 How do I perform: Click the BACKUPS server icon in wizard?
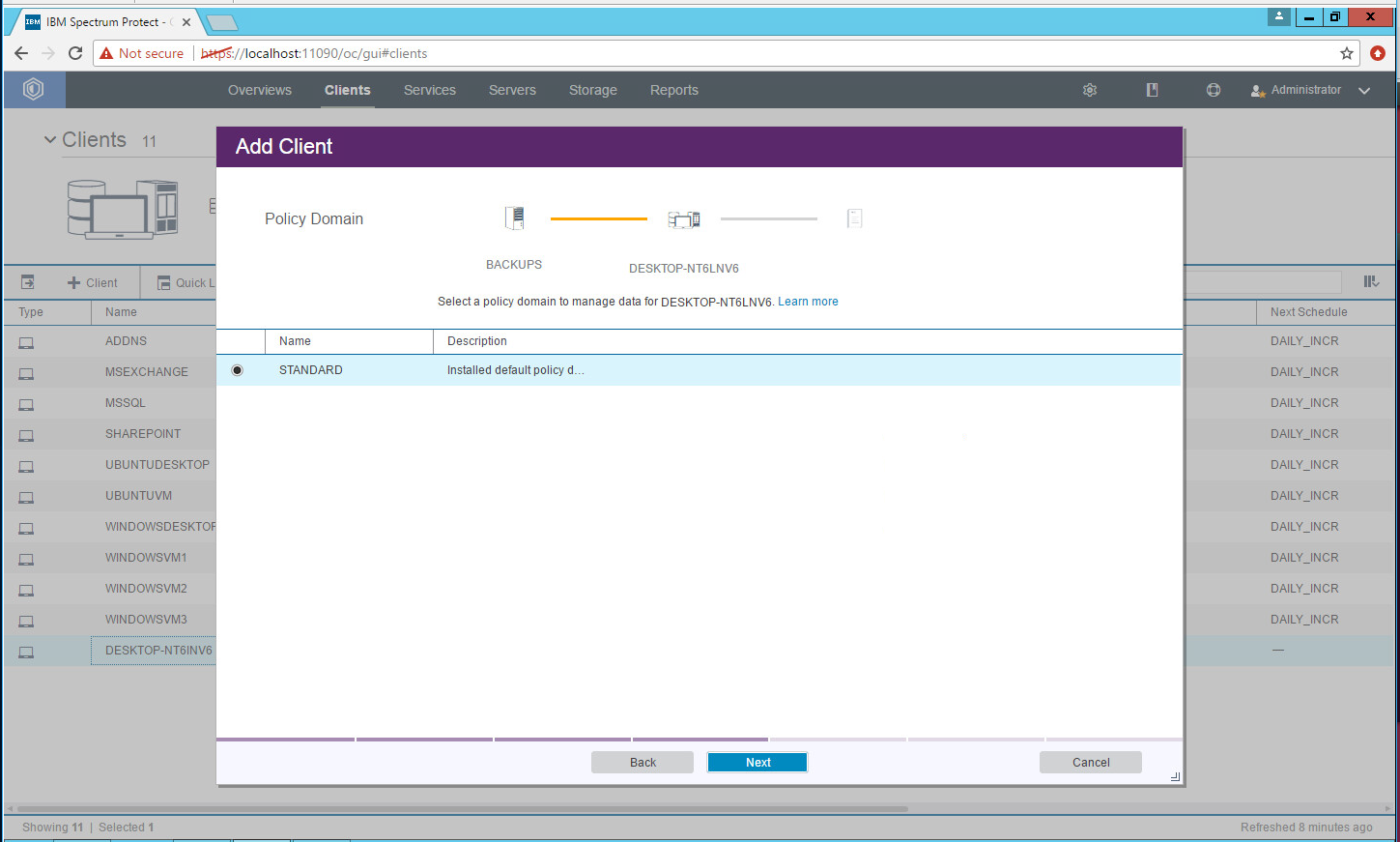(x=514, y=218)
